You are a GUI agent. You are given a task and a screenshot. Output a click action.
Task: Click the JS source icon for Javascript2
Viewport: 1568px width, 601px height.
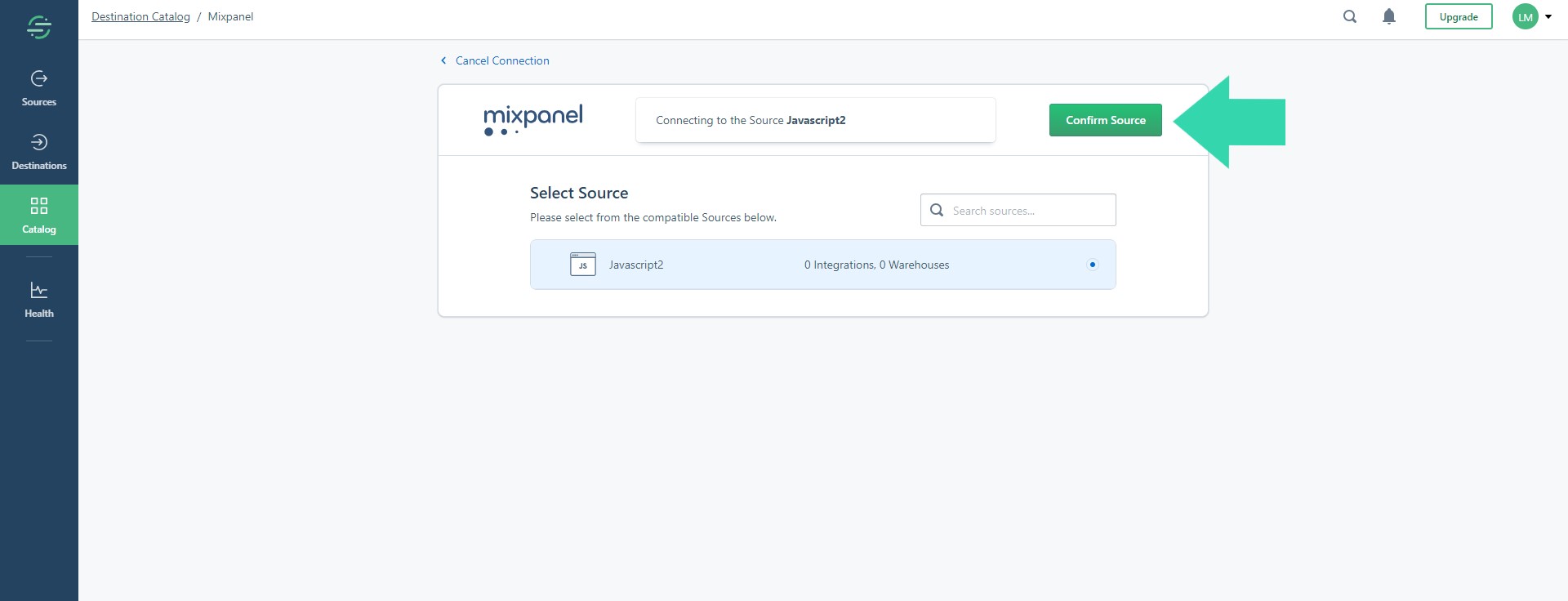point(582,265)
